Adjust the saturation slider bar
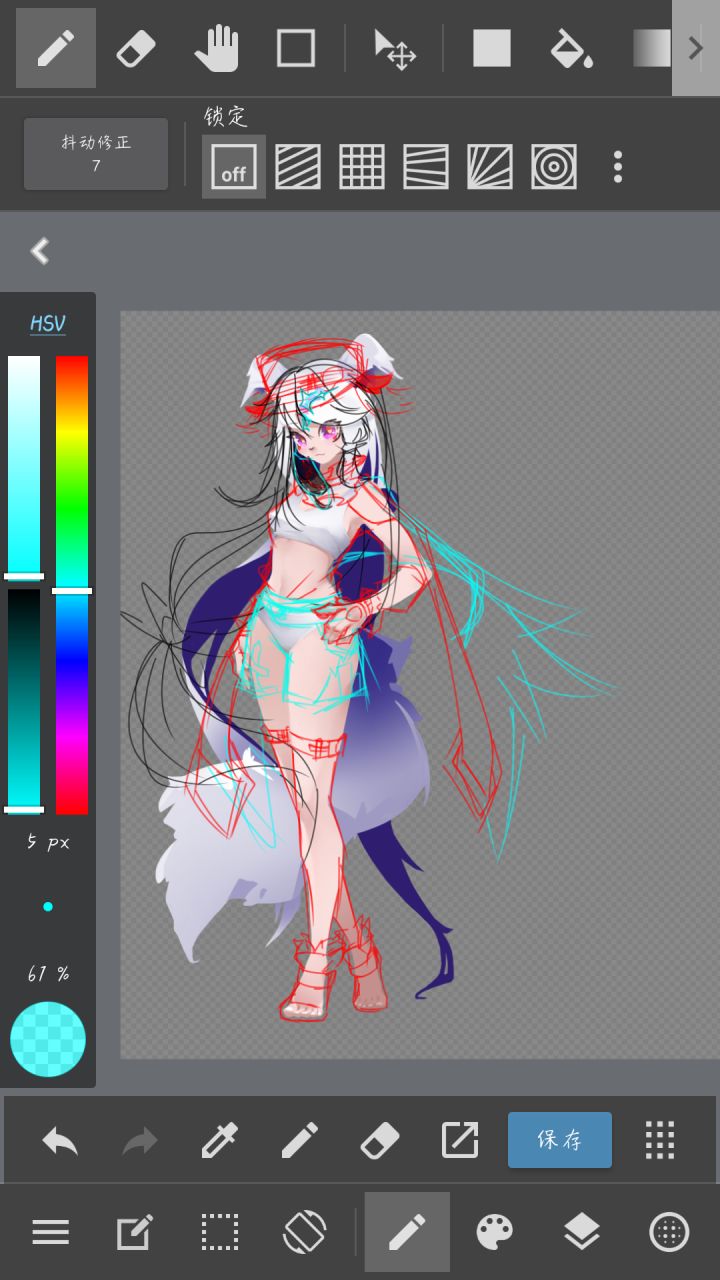This screenshot has width=720, height=1280. pos(24,466)
